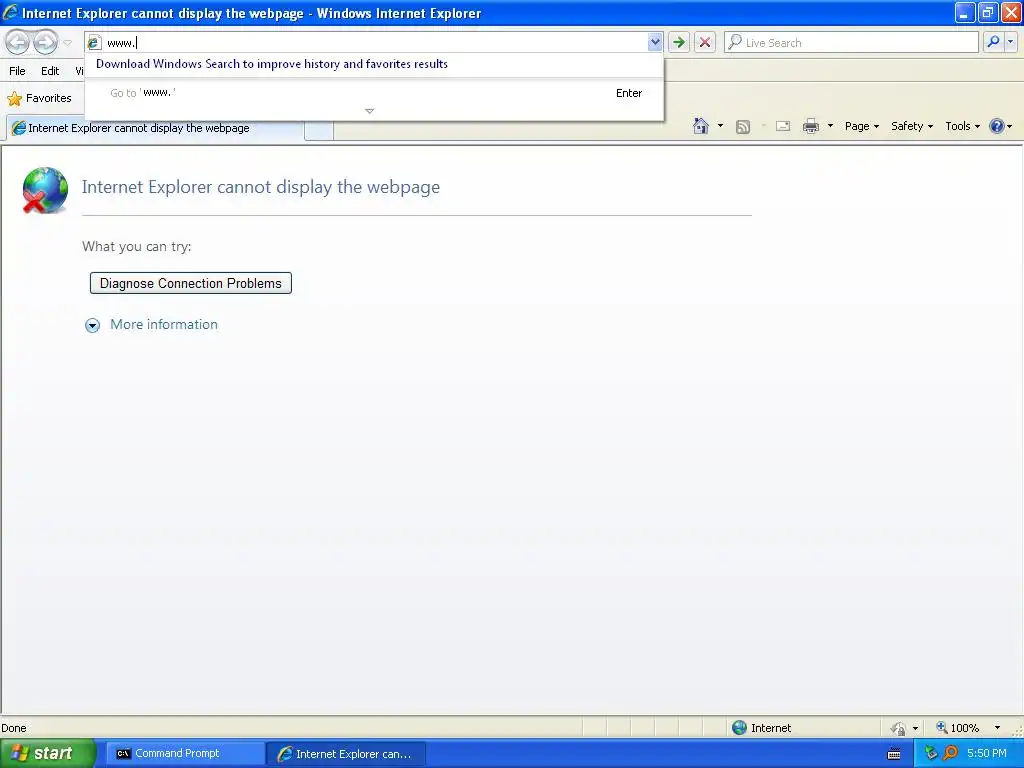
Task: Open the status bar security dropdown arrow
Action: point(915,728)
